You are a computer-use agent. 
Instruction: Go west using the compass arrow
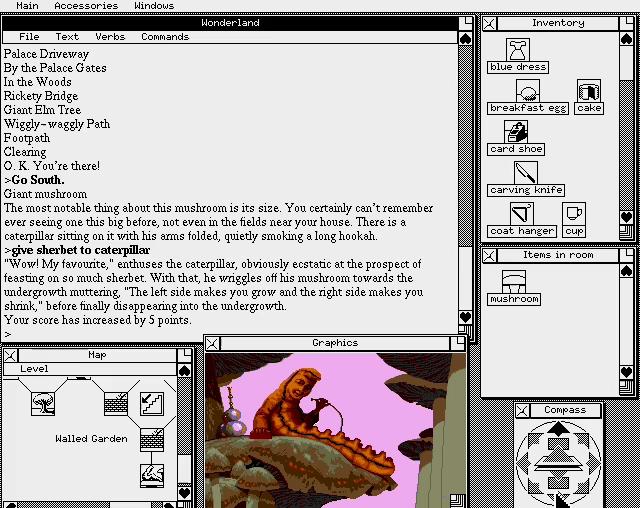522,464
